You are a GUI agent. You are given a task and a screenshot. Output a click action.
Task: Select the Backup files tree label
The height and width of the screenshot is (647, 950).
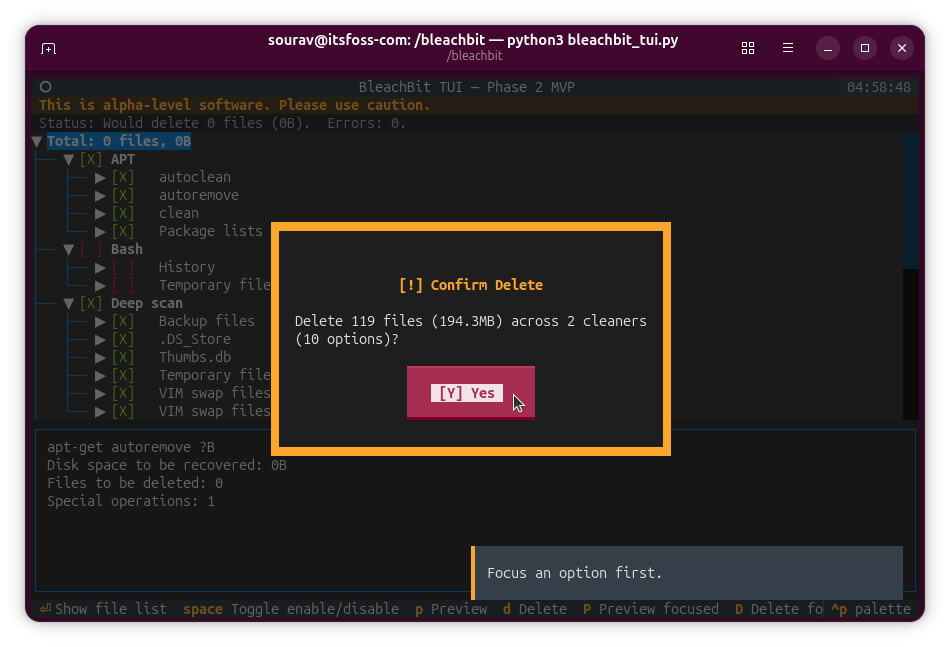(207, 321)
